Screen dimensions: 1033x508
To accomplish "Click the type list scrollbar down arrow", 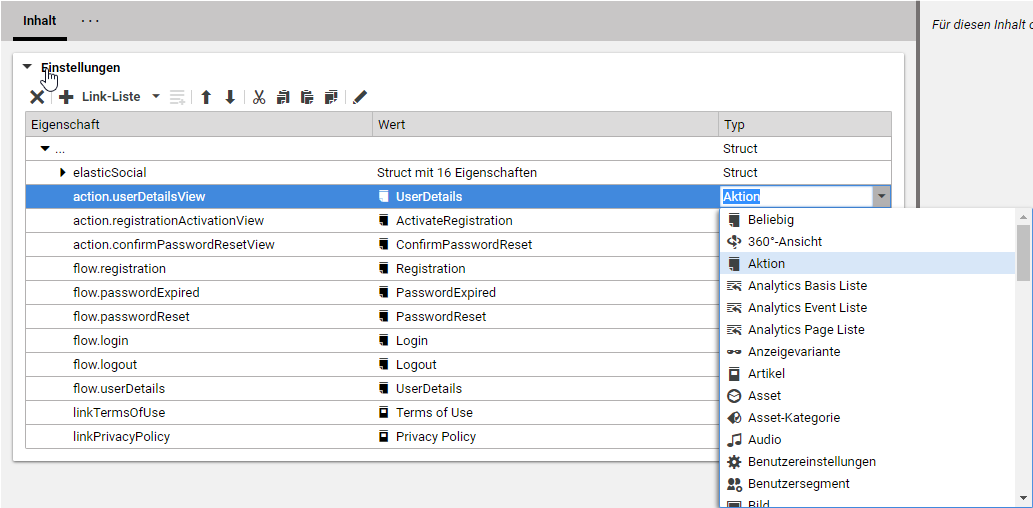I will tap(1023, 497).
